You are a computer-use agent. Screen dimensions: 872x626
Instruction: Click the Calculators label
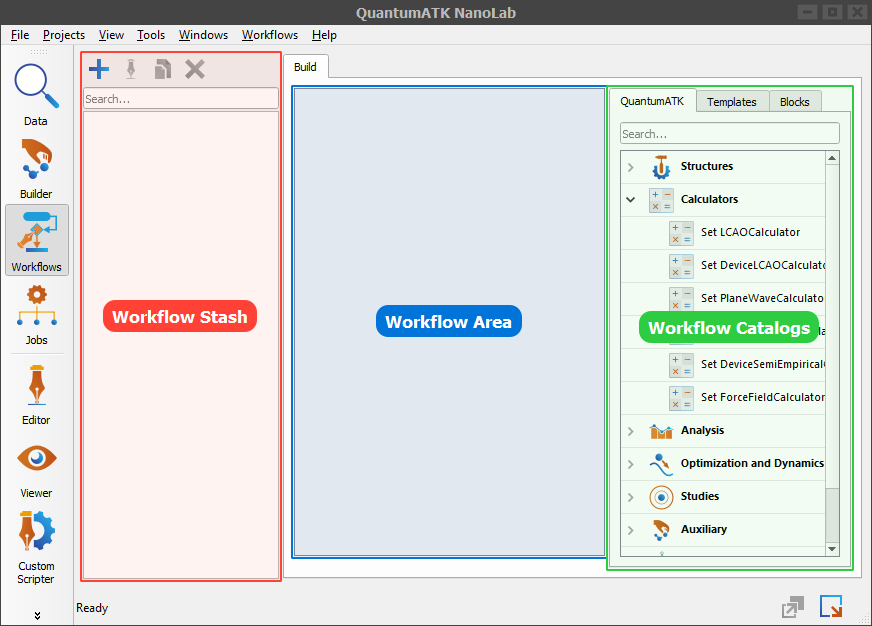710,199
